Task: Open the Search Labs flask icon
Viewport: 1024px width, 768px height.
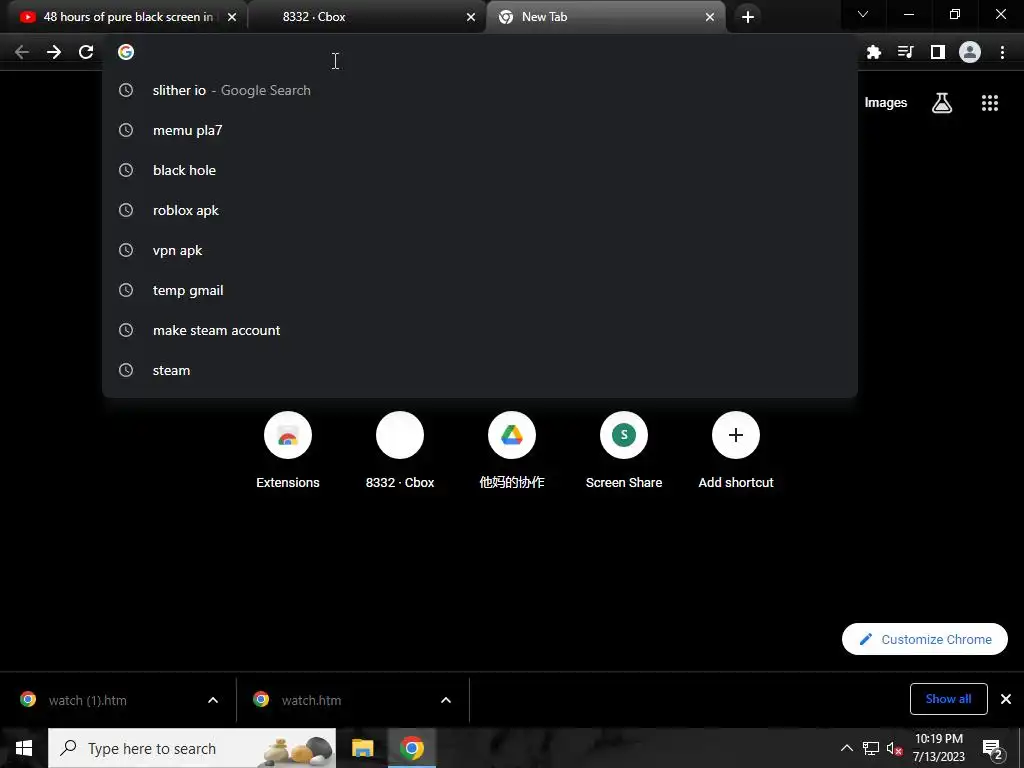Action: (942, 103)
